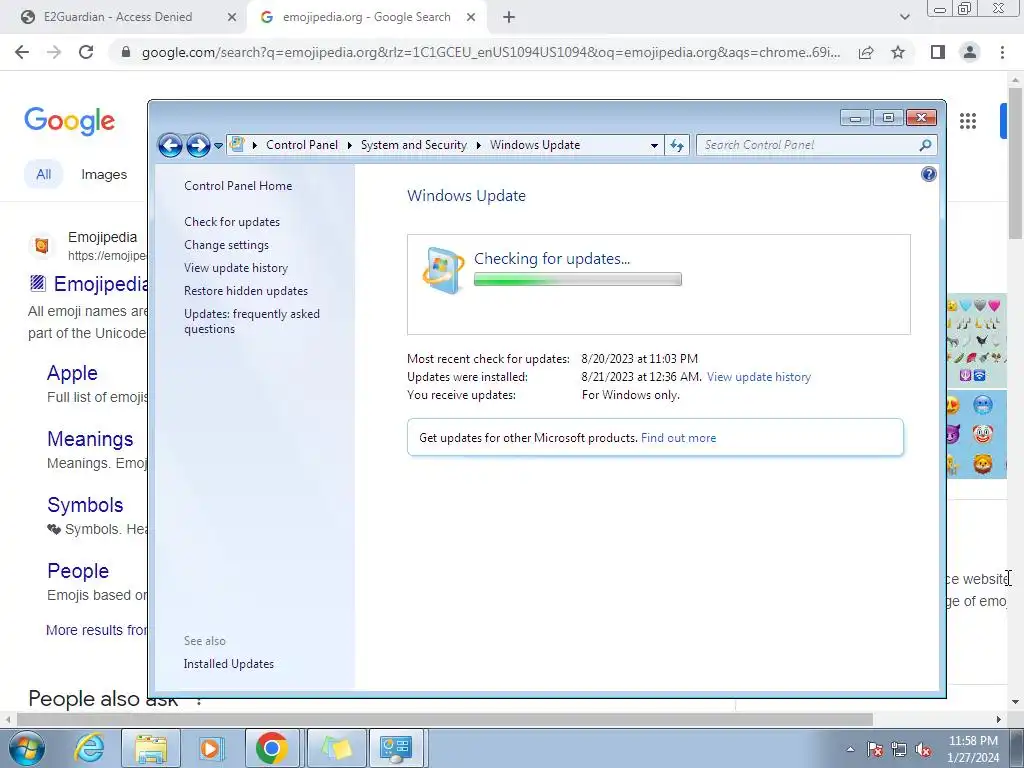Select the All search results tab
Screen dimensions: 1024x768
click(x=44, y=174)
